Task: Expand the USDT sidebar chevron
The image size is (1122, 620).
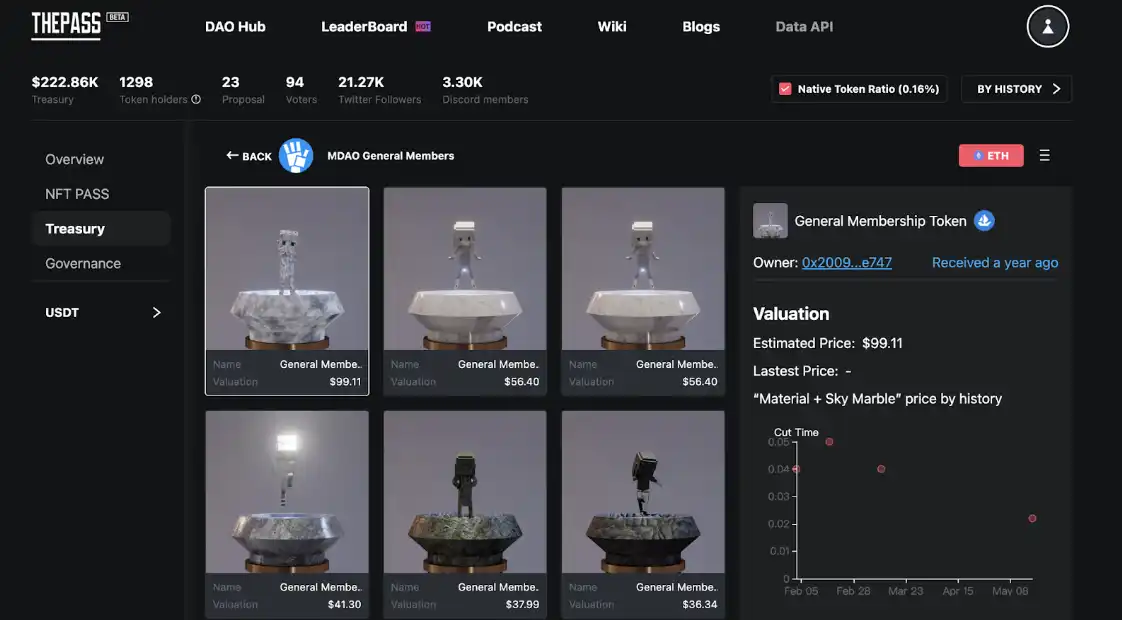Action: tap(156, 313)
